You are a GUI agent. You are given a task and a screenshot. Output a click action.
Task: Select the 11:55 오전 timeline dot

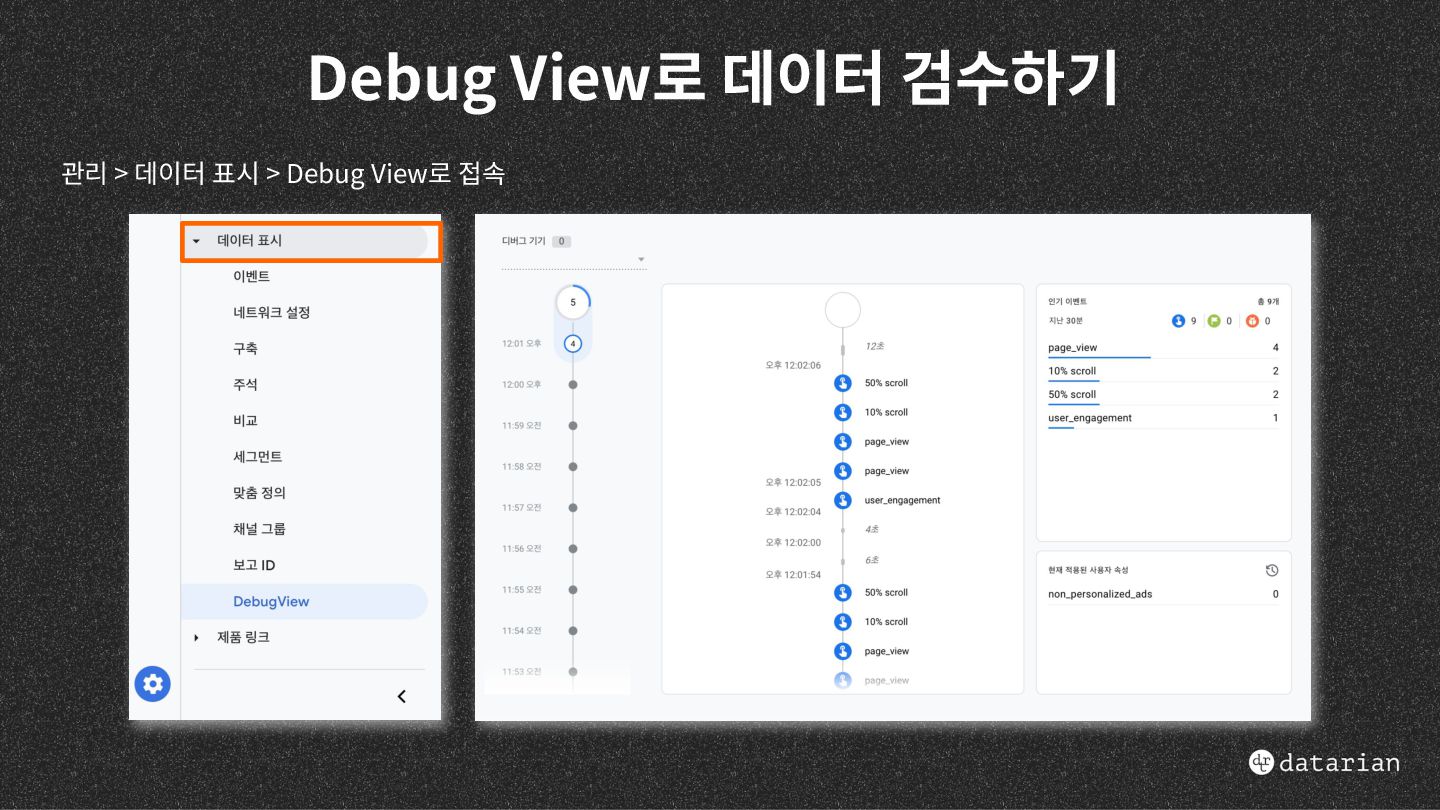click(x=573, y=589)
